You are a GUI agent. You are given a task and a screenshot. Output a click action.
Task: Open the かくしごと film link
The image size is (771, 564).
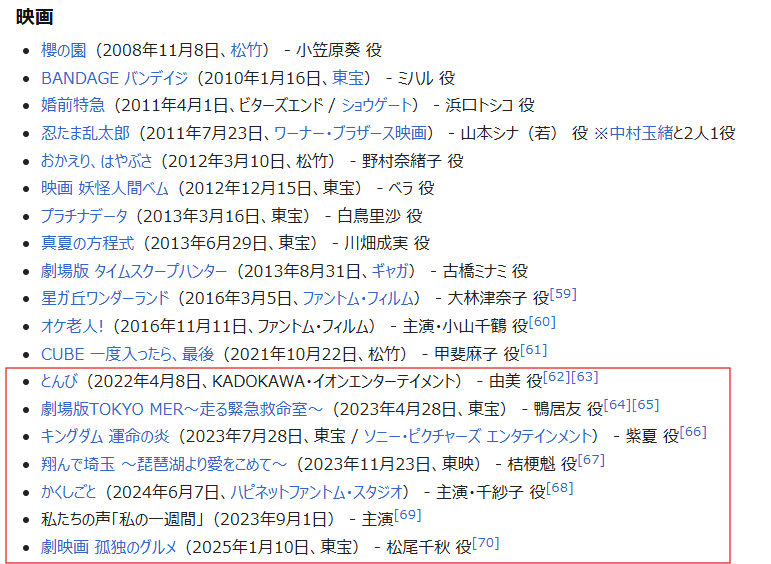point(68,492)
